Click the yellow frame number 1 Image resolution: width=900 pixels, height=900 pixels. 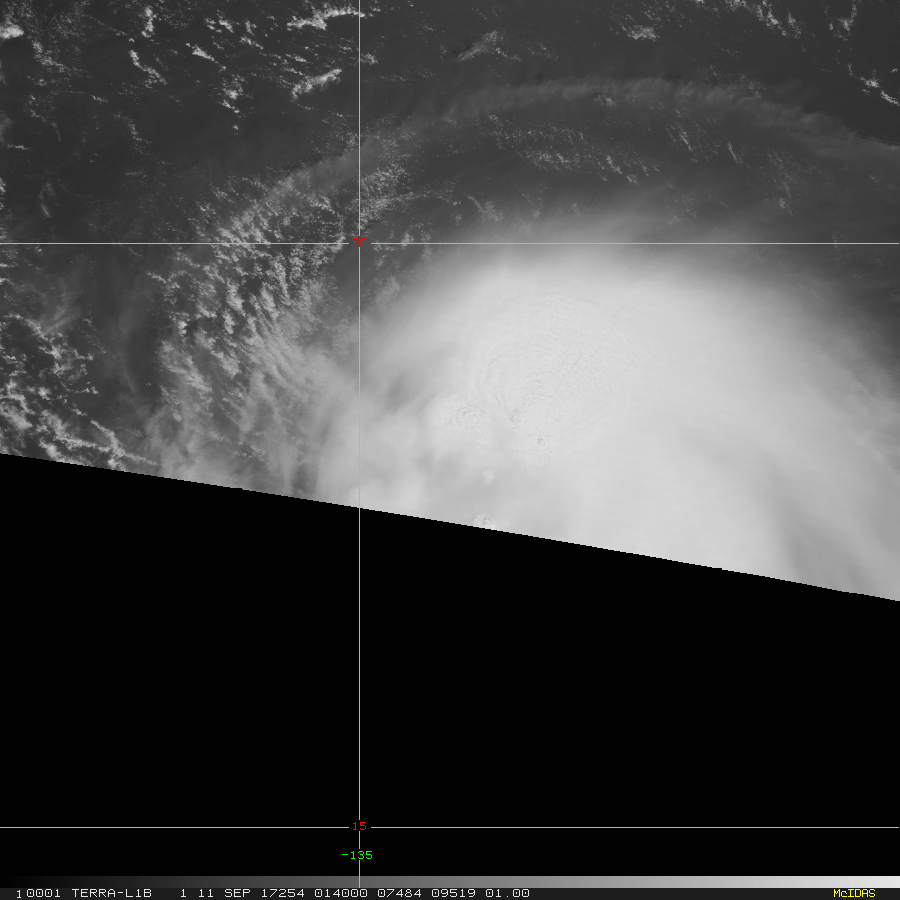point(18,894)
